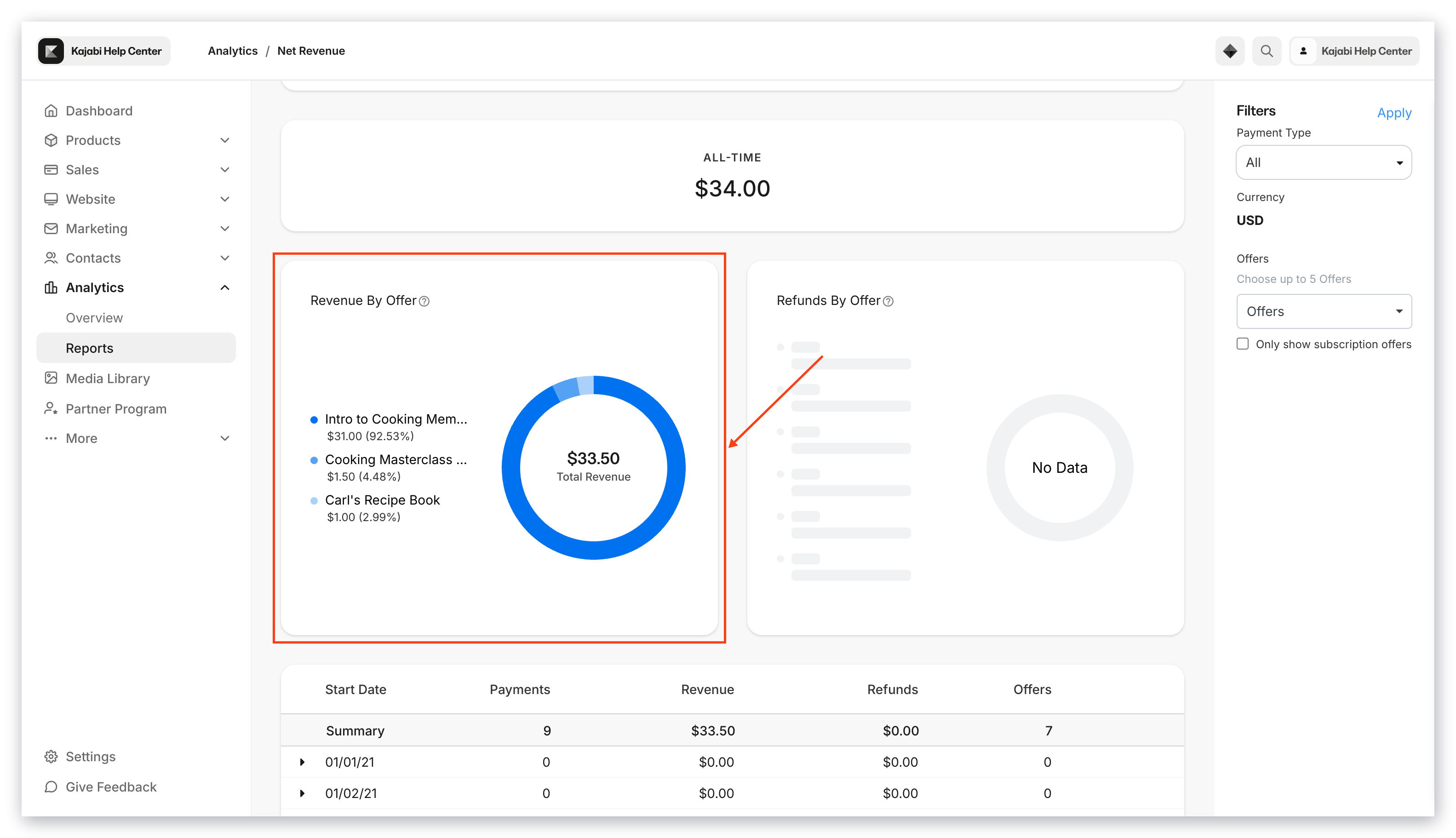This screenshot has height=838, width=1456.
Task: Click the ALL-TIME $34.00 value
Action: 732,188
